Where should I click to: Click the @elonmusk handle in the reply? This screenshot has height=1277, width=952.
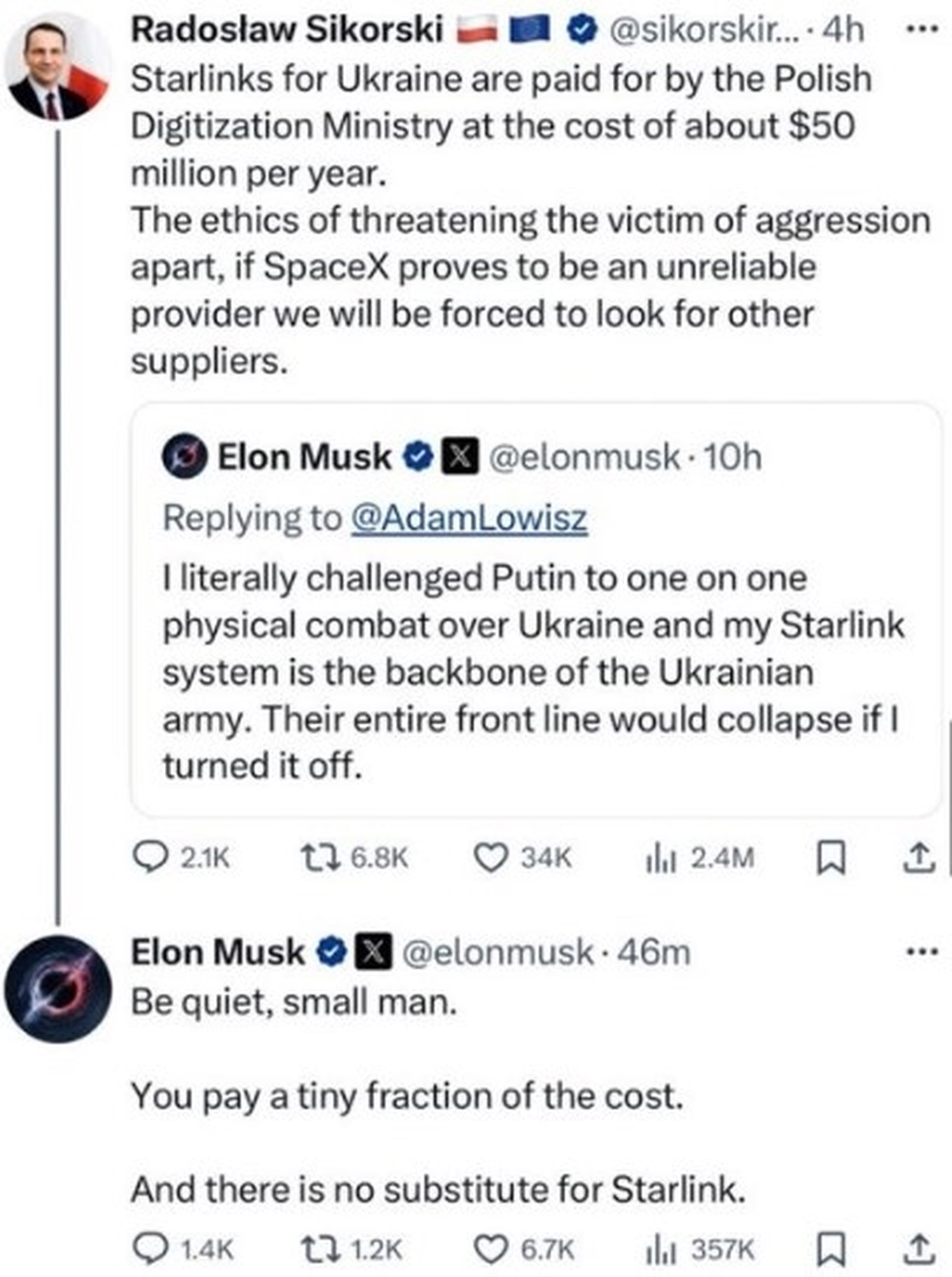pos(498,952)
